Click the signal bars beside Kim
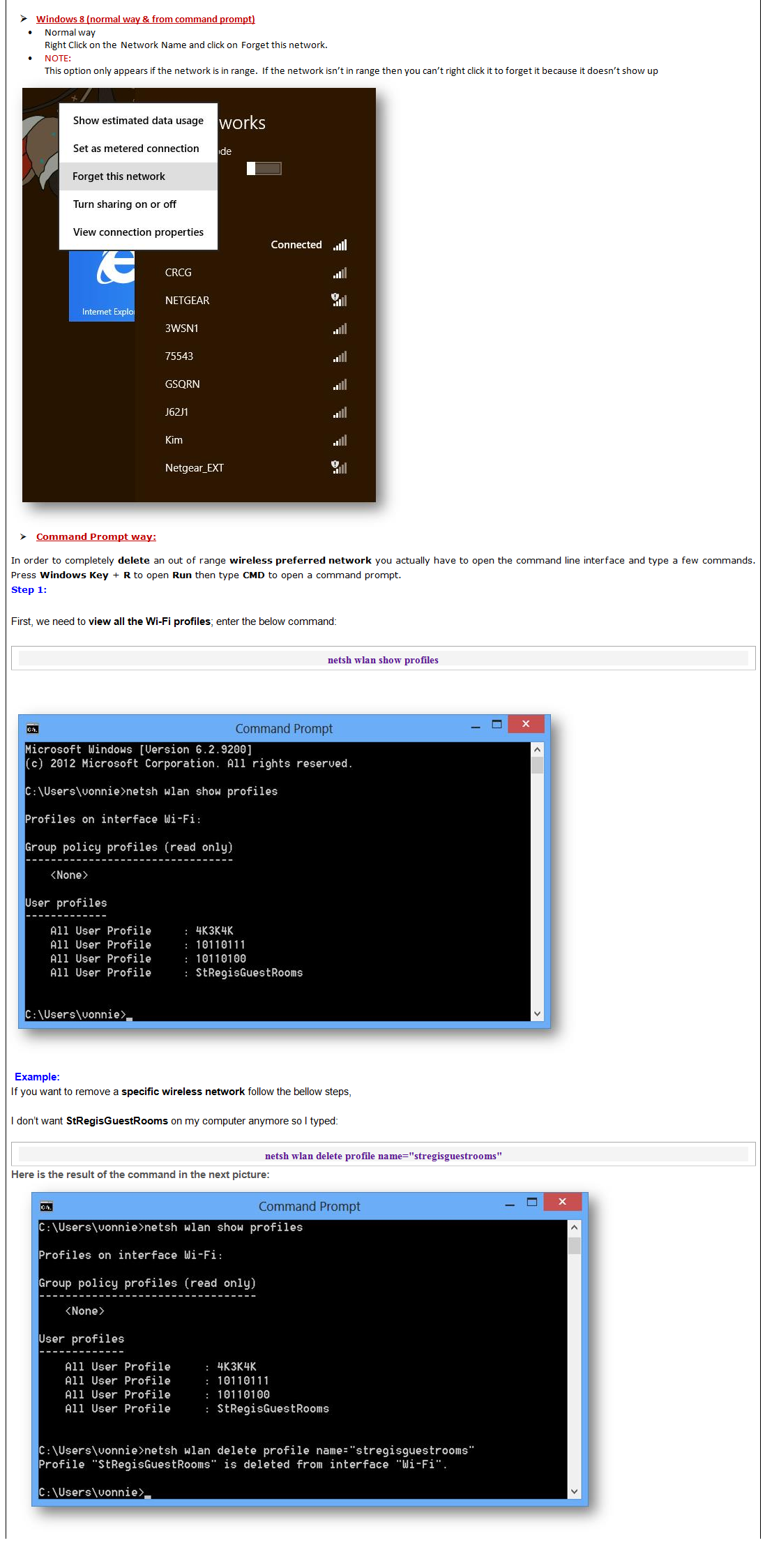The height and width of the screenshot is (1568, 765). [x=340, y=440]
